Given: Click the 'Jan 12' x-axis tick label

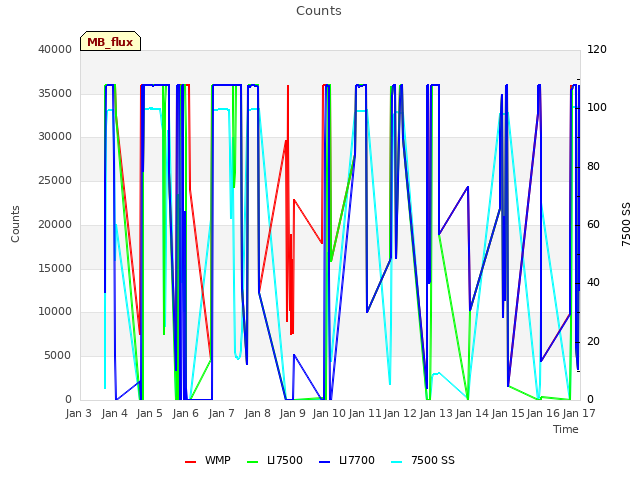Looking at the screenshot, I should [400, 413].
